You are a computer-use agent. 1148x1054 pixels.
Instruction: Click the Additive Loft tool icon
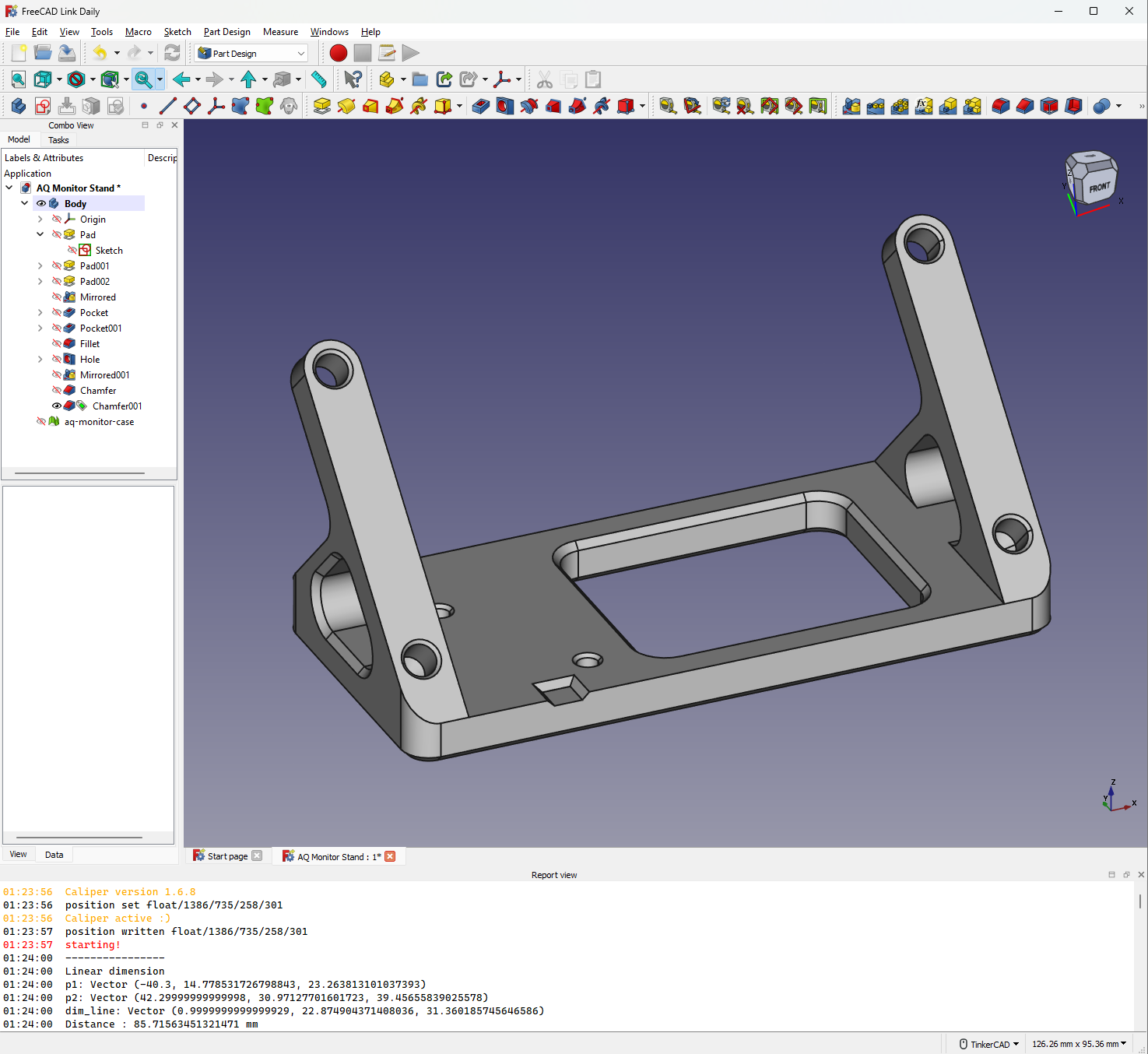click(x=370, y=106)
